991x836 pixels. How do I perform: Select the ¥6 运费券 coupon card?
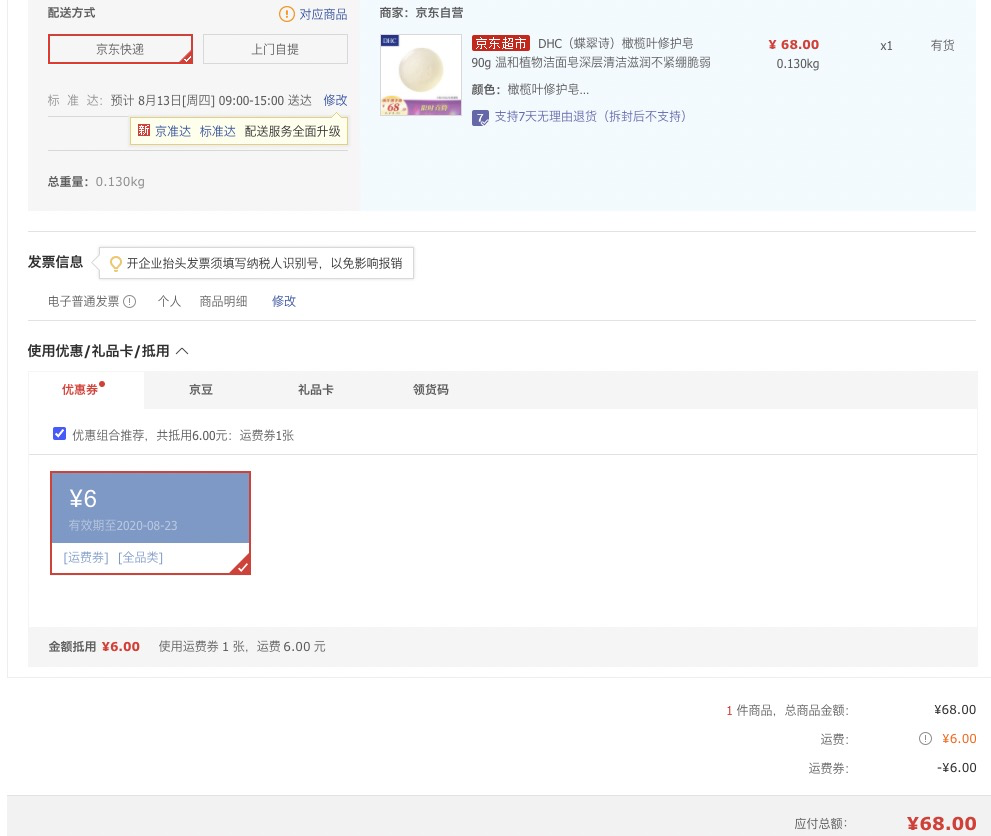click(150, 523)
